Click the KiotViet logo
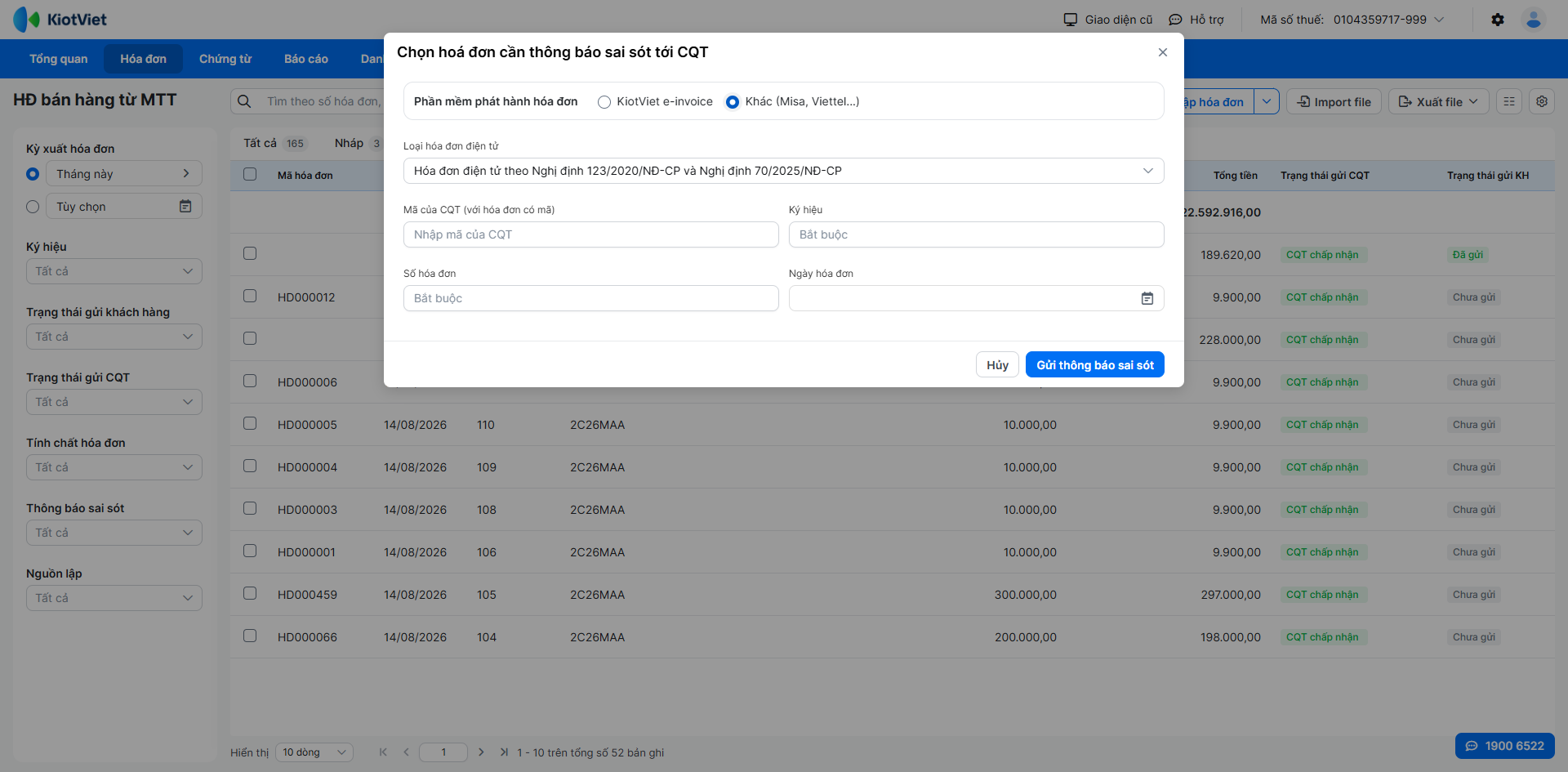This screenshot has width=1568, height=772. point(60,20)
